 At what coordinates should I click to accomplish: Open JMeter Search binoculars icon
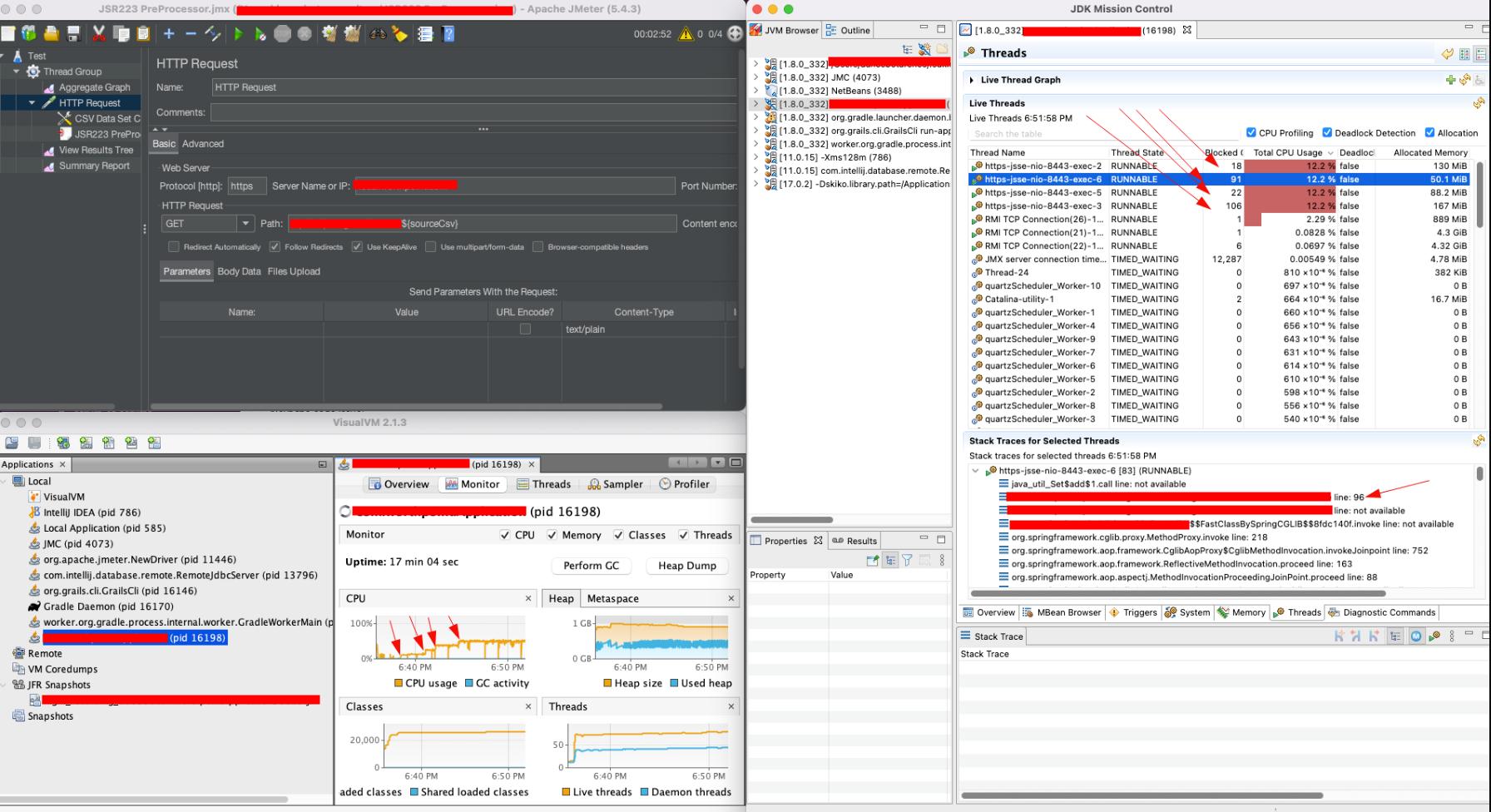click(x=379, y=33)
